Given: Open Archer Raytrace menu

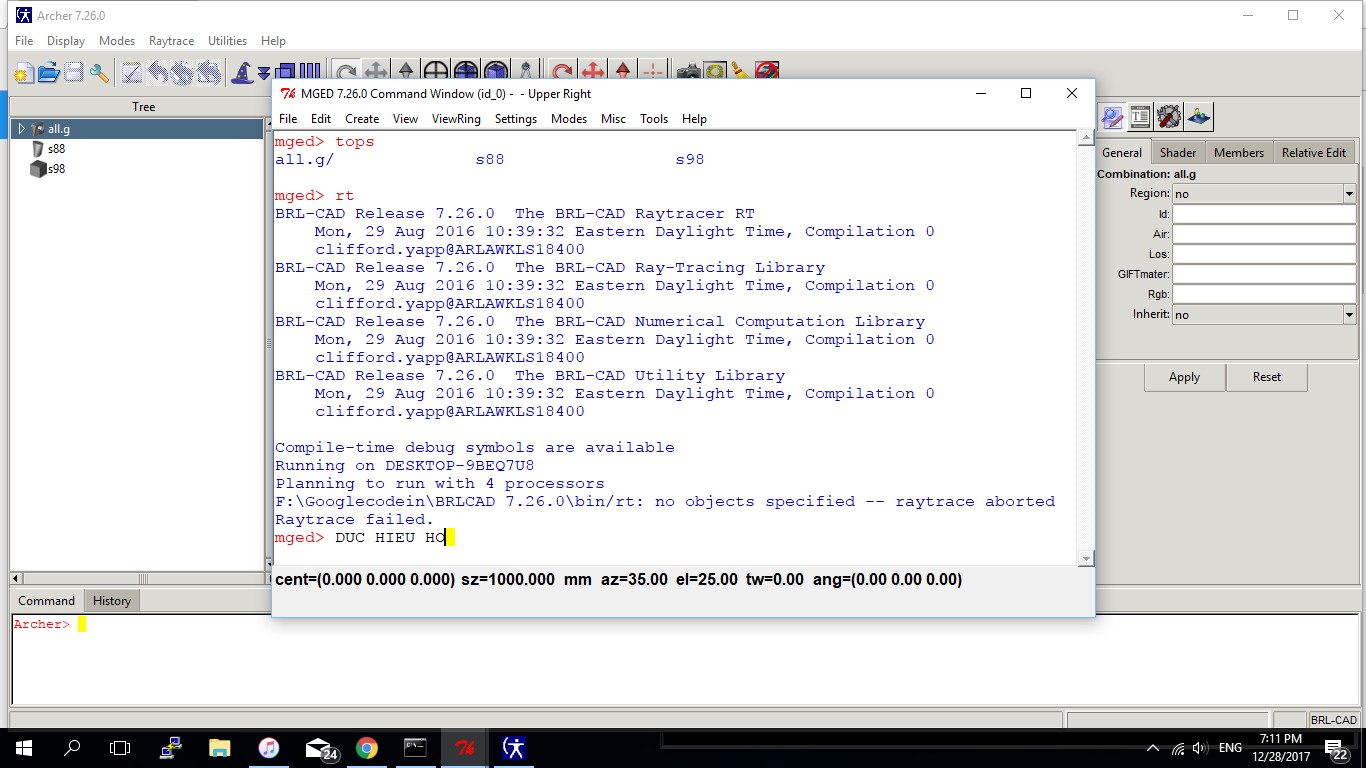Looking at the screenshot, I should tap(171, 41).
